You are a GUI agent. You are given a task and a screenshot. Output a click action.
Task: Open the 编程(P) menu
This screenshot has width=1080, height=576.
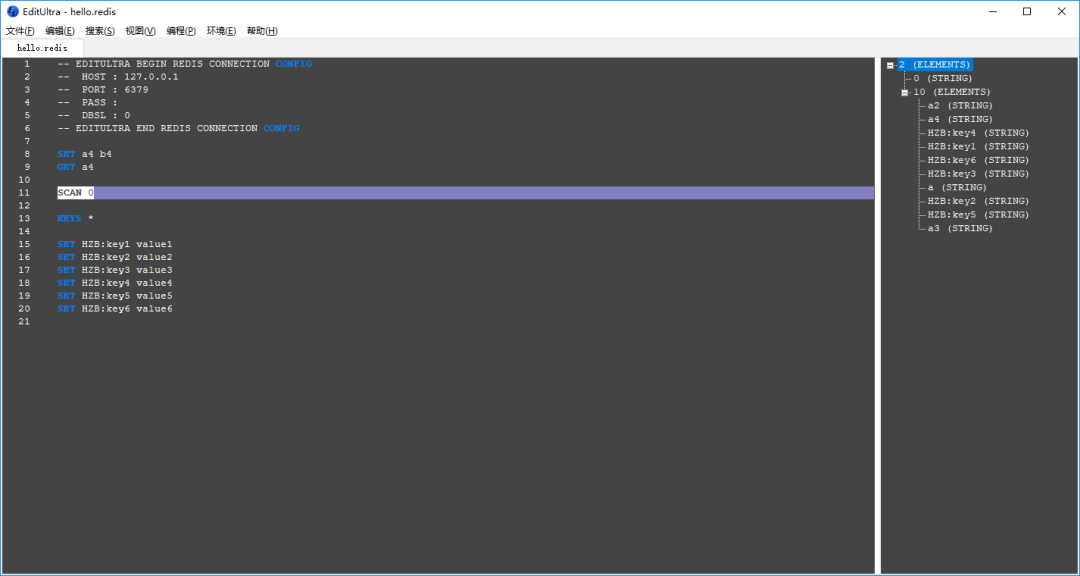tap(181, 31)
